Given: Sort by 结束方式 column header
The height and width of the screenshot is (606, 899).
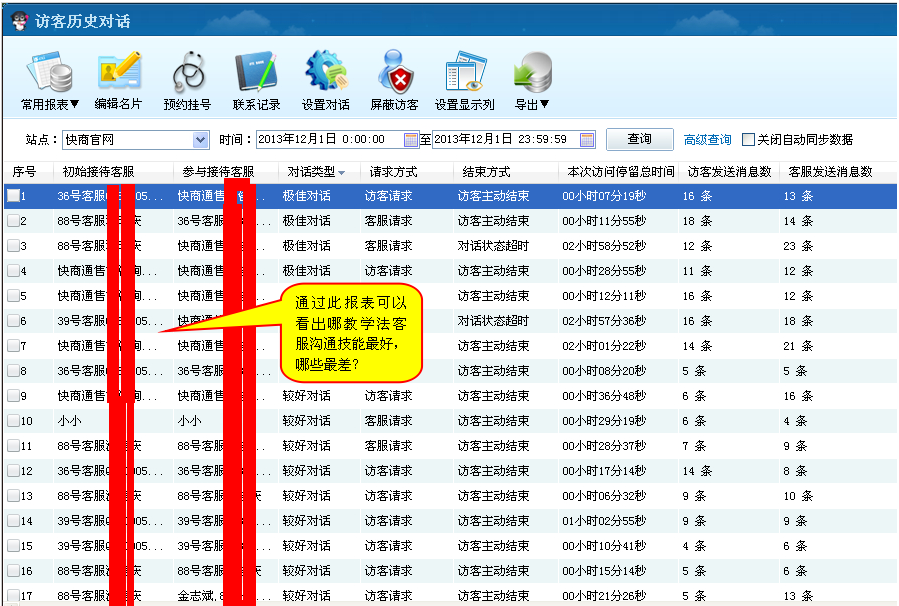Looking at the screenshot, I should (484, 172).
